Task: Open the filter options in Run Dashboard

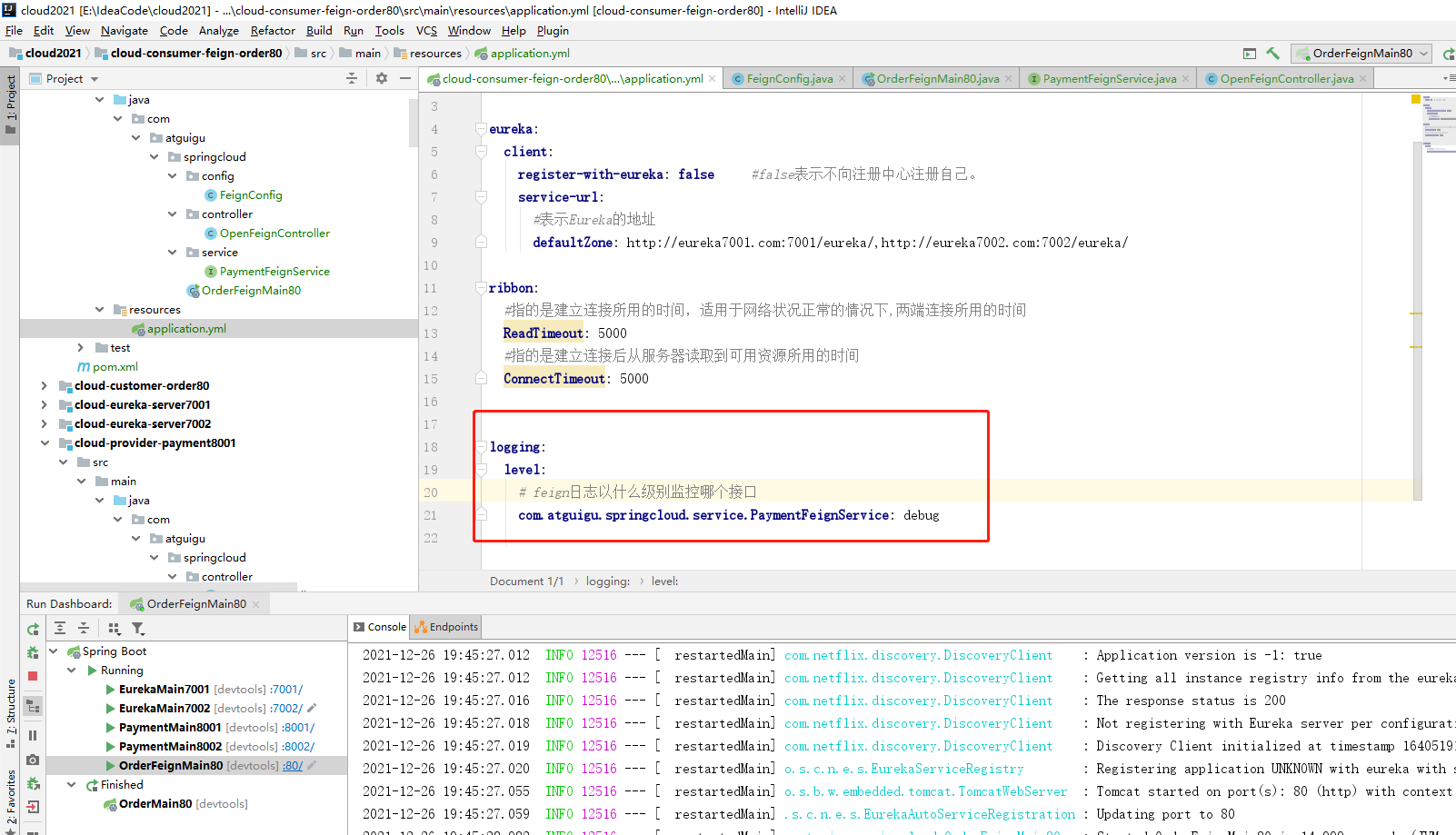Action: (138, 628)
